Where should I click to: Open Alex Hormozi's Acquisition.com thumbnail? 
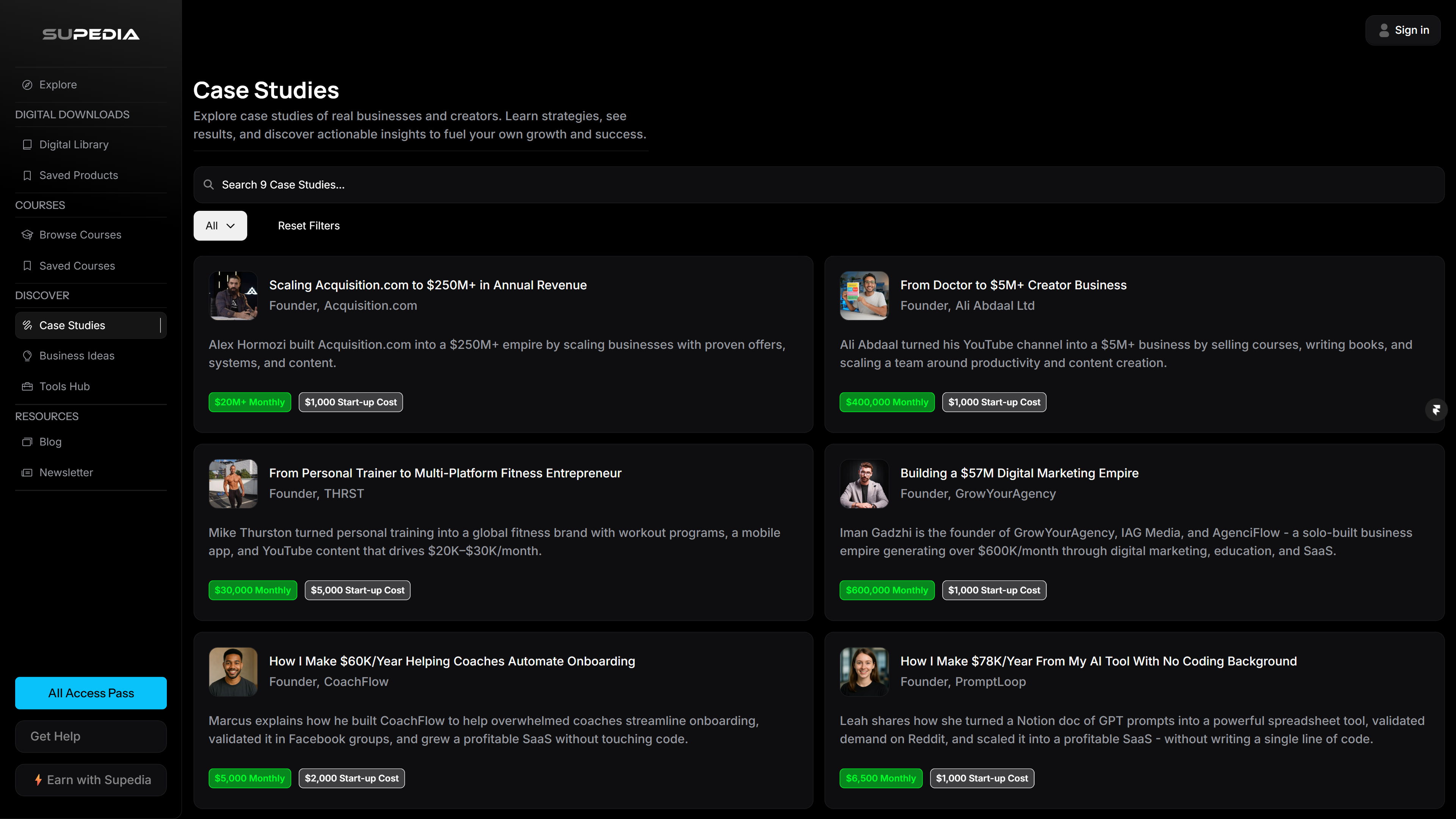coord(233,296)
